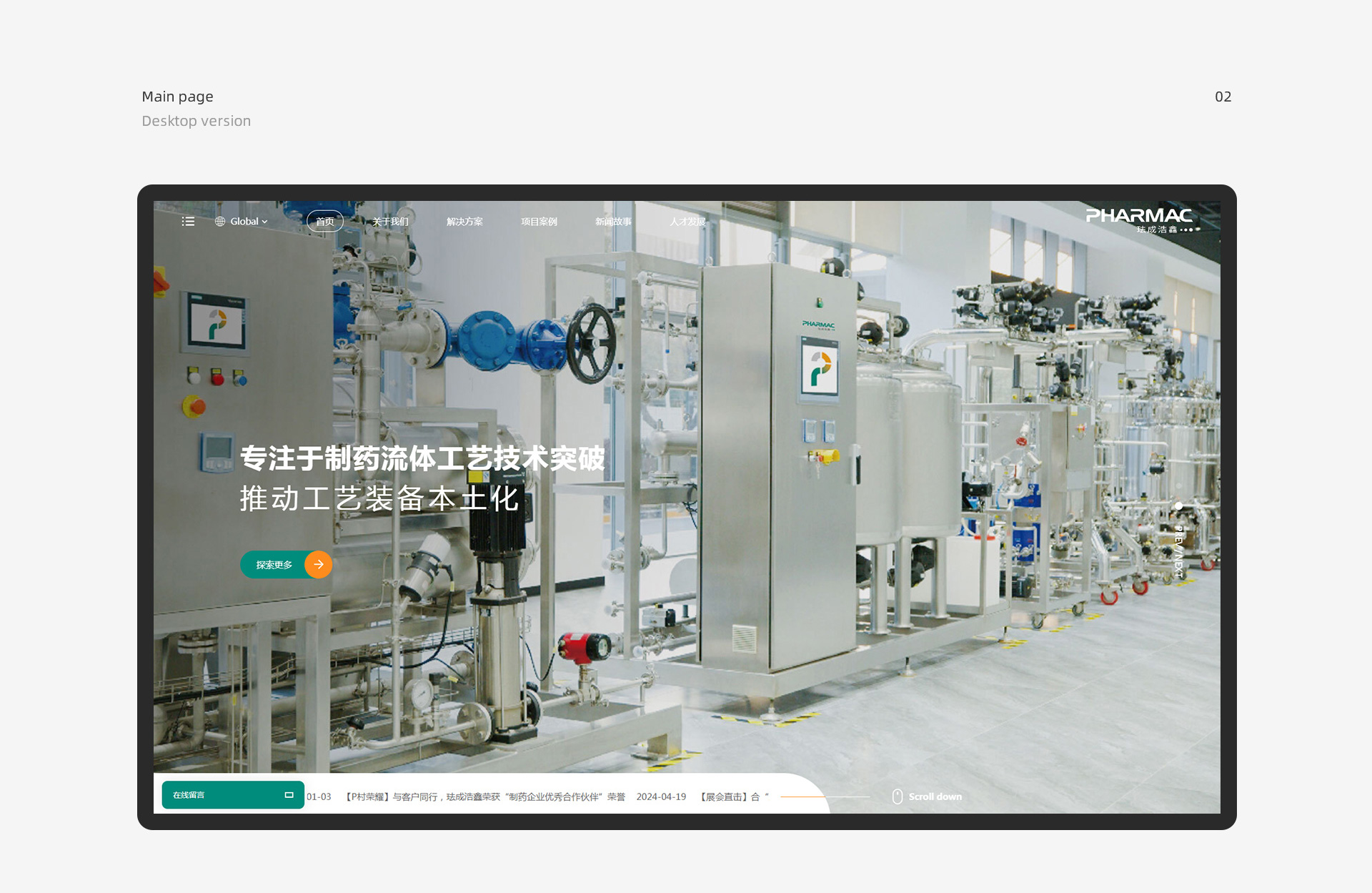This screenshot has height=893, width=1372.
Task: Open the hamburger list menu icon
Action: coord(188,222)
